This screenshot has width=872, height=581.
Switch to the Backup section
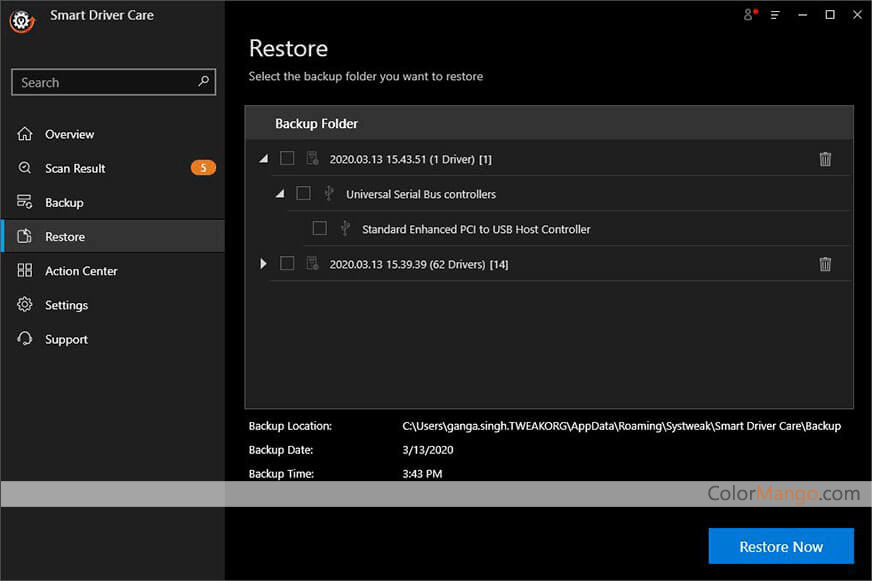pos(64,203)
